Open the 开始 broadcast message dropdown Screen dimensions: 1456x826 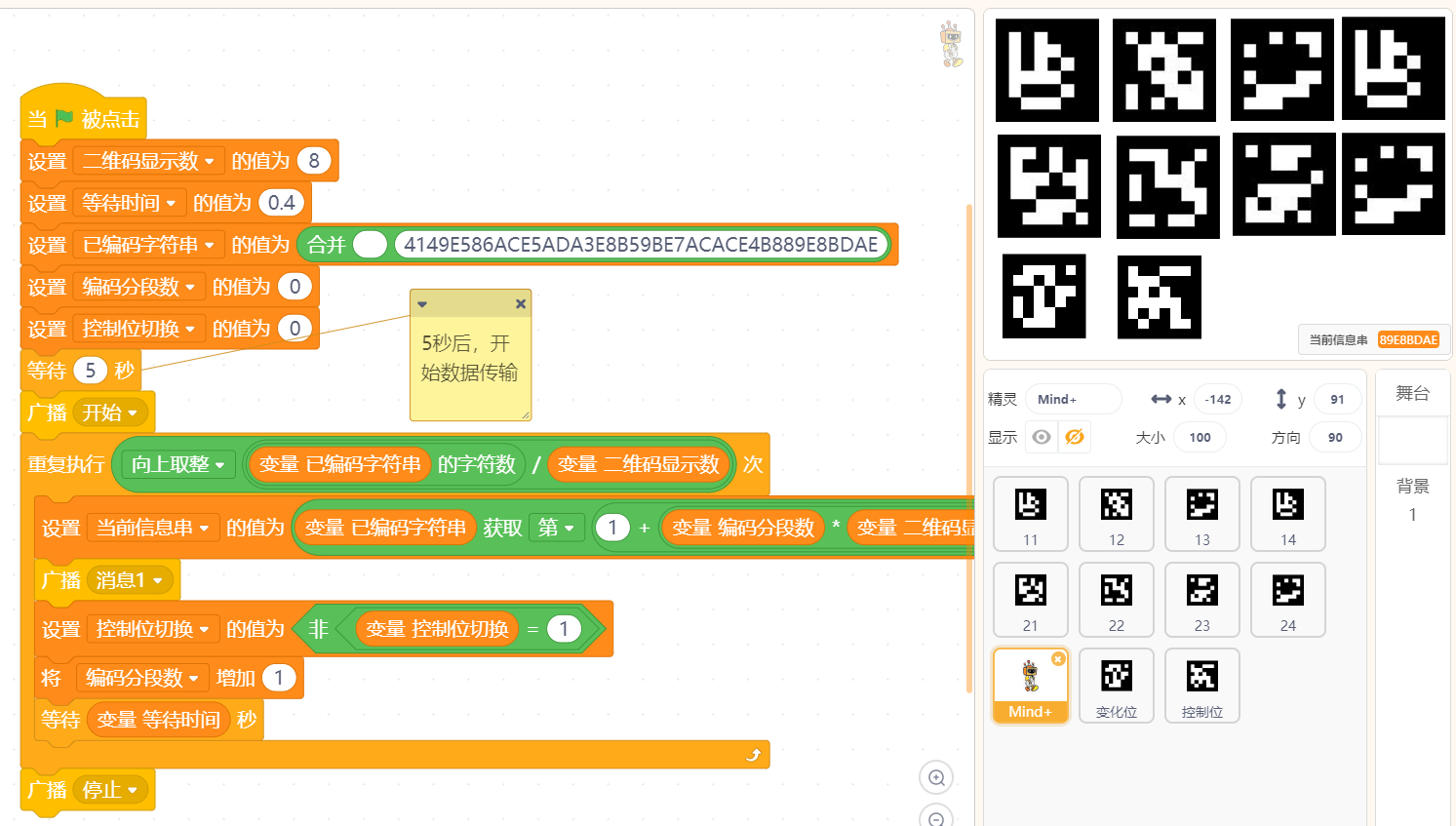coord(112,413)
